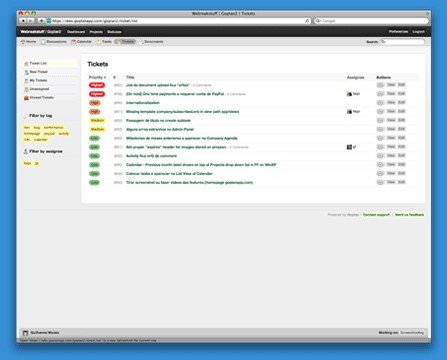This screenshot has height=360, width=447.
Task: Click the user icon in the bottom bar
Action: click(x=25, y=333)
